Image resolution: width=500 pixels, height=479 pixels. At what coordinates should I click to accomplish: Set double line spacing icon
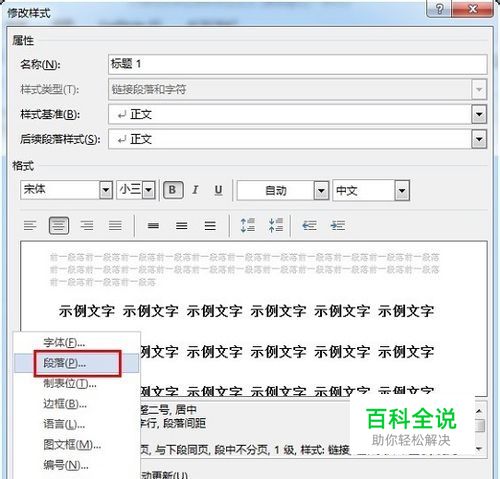tap(210, 226)
